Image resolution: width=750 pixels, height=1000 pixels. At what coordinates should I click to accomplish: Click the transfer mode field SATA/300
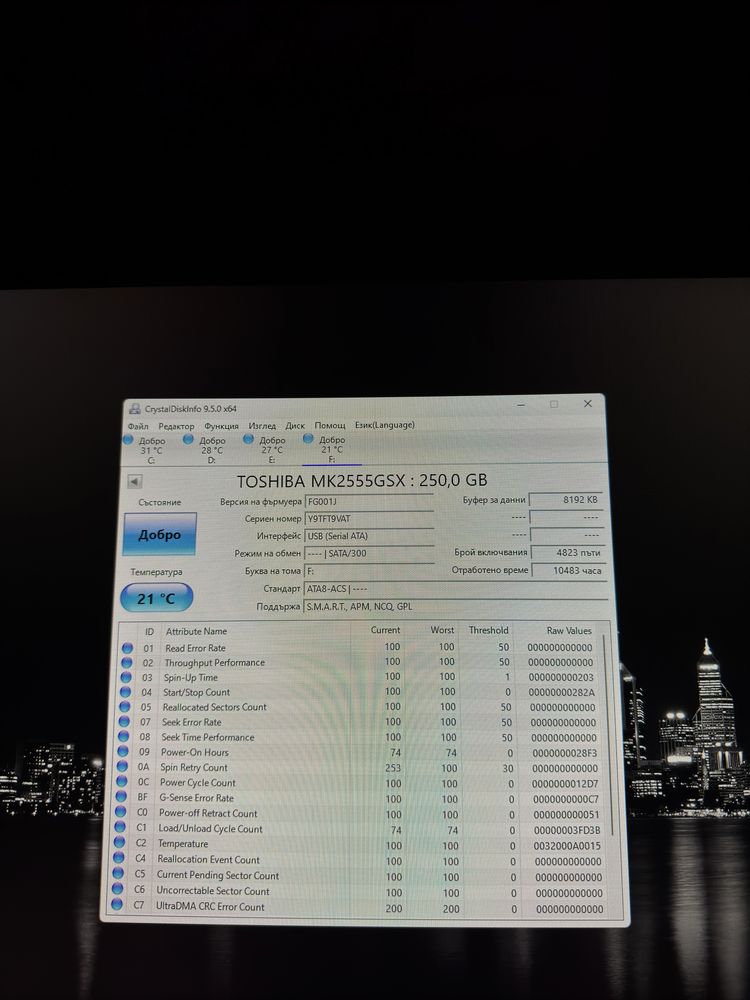coord(369,554)
